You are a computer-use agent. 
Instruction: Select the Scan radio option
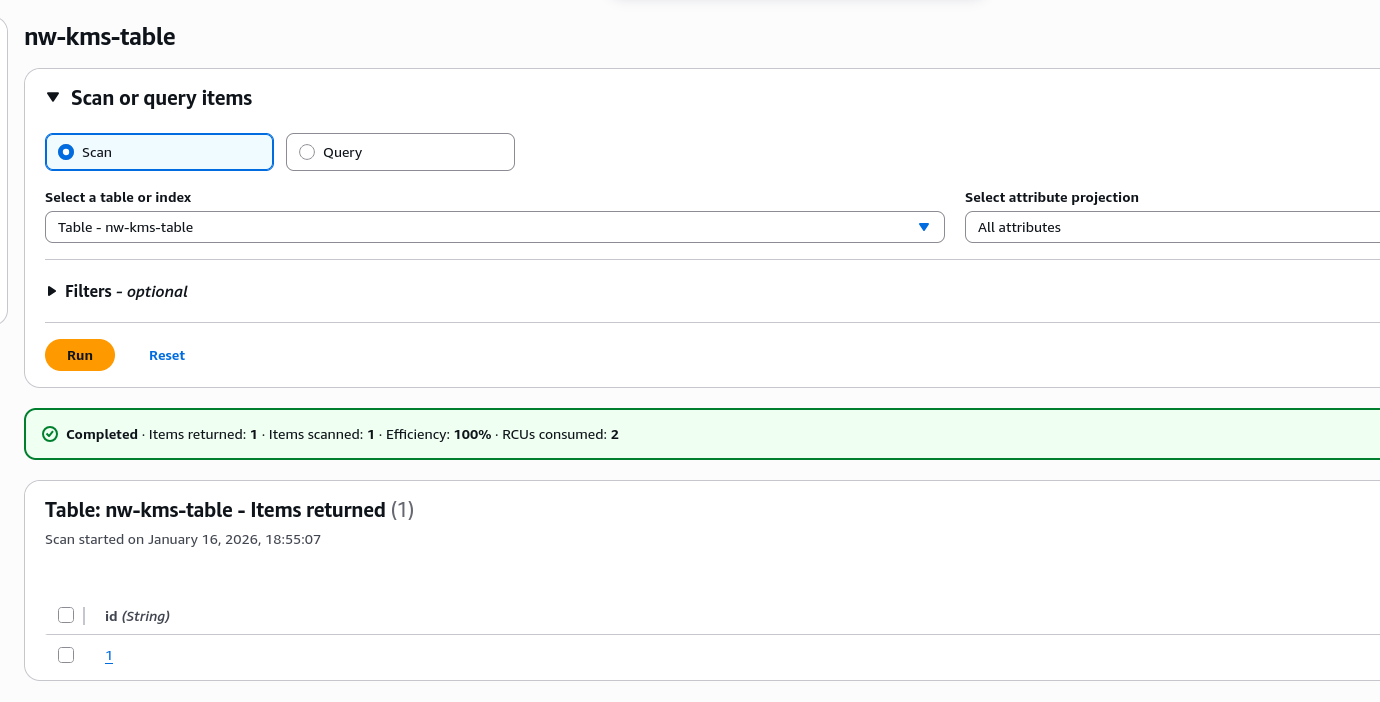[66, 152]
